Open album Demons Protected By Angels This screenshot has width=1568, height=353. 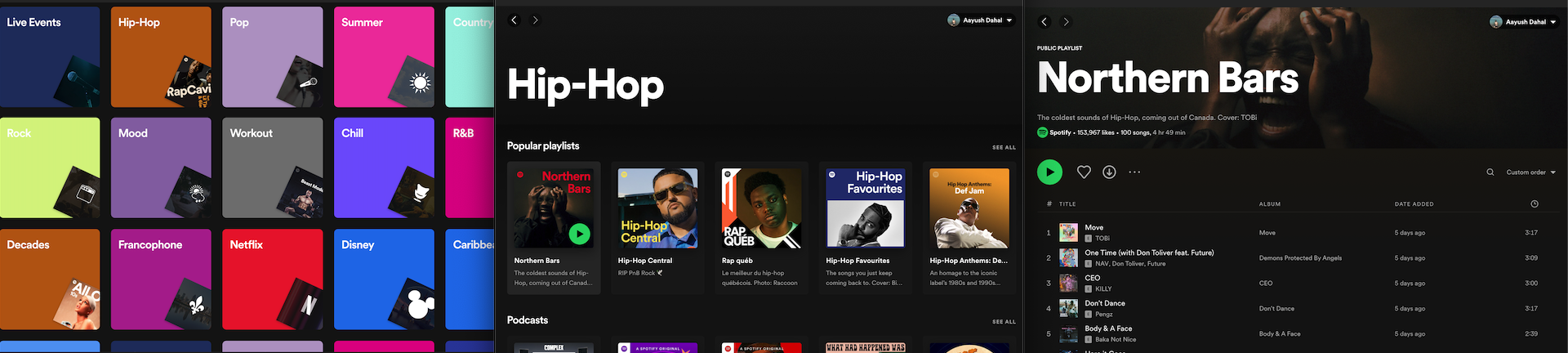point(1300,258)
